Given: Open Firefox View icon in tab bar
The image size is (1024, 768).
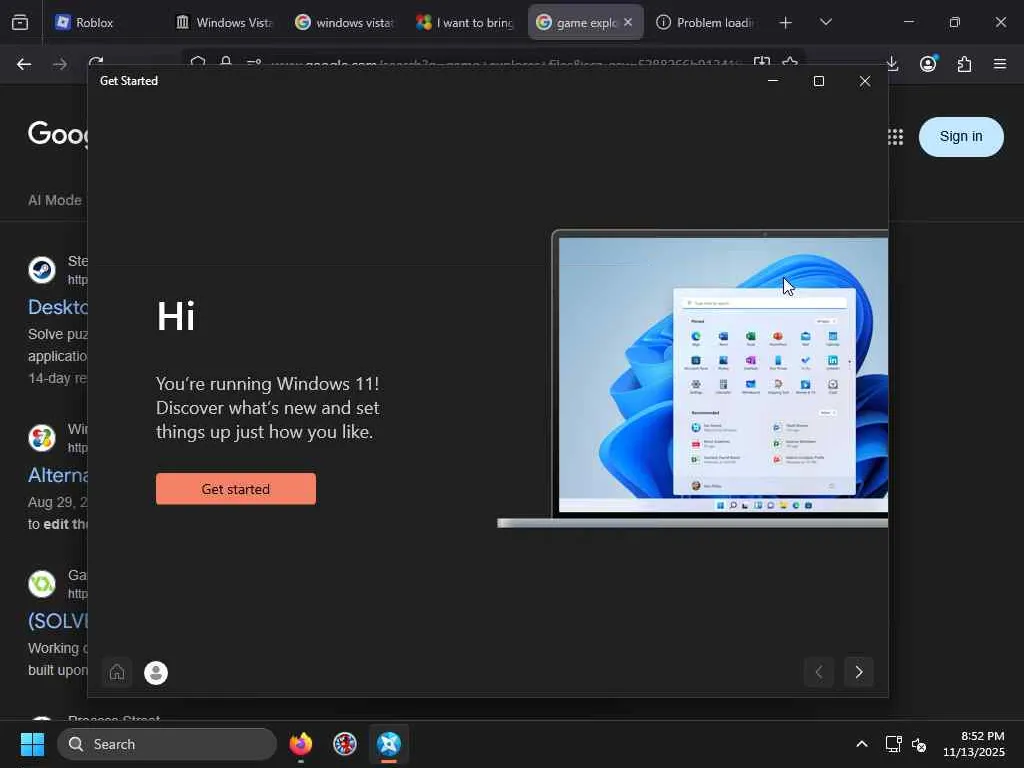Looking at the screenshot, I should [20, 22].
